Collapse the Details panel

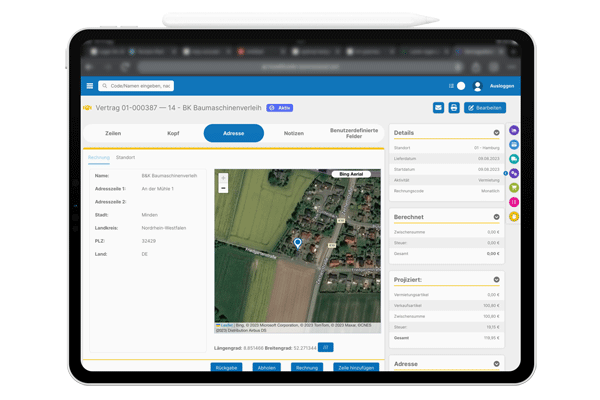[496, 133]
